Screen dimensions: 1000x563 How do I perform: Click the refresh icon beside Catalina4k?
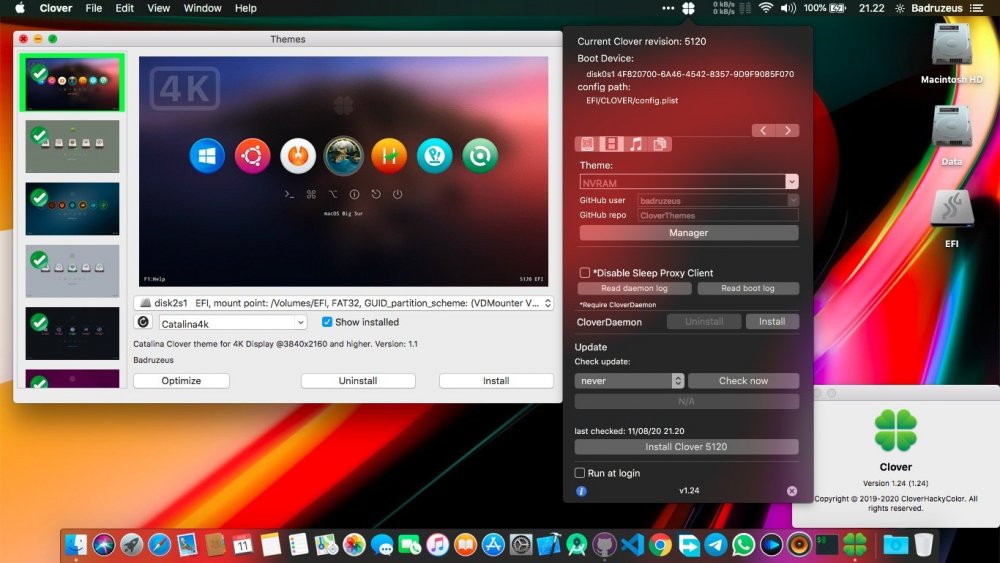click(143, 322)
